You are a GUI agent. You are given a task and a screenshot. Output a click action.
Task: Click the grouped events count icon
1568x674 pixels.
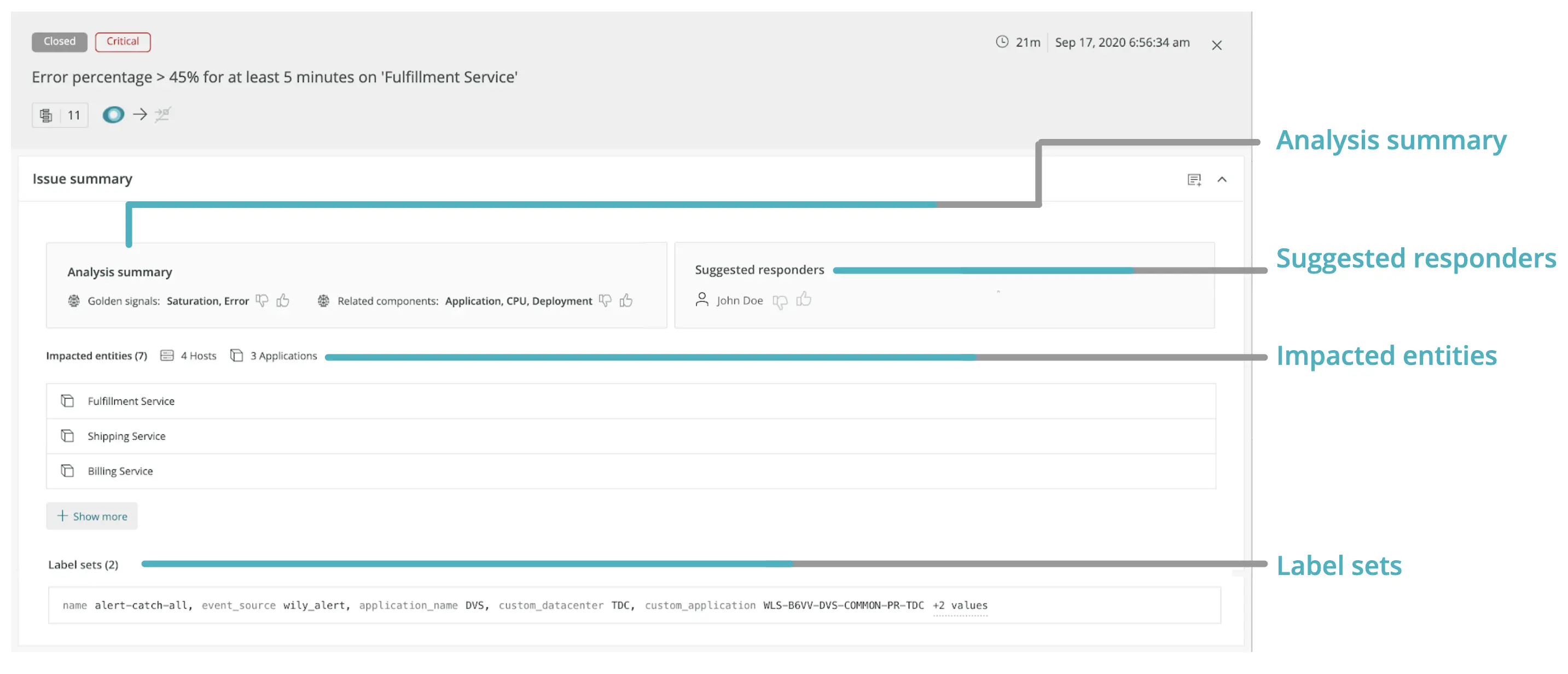point(47,115)
